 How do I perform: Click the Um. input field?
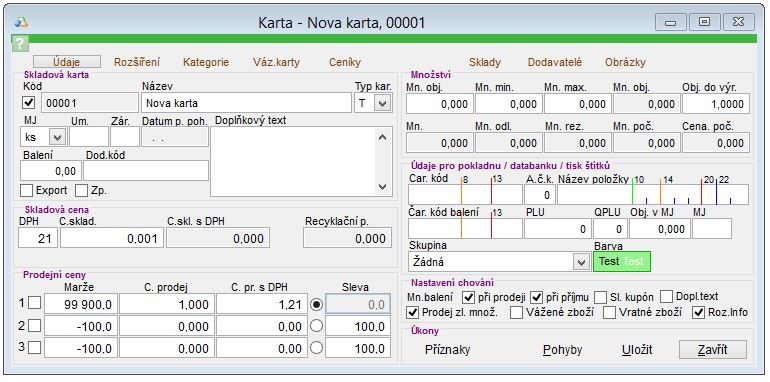click(89, 137)
